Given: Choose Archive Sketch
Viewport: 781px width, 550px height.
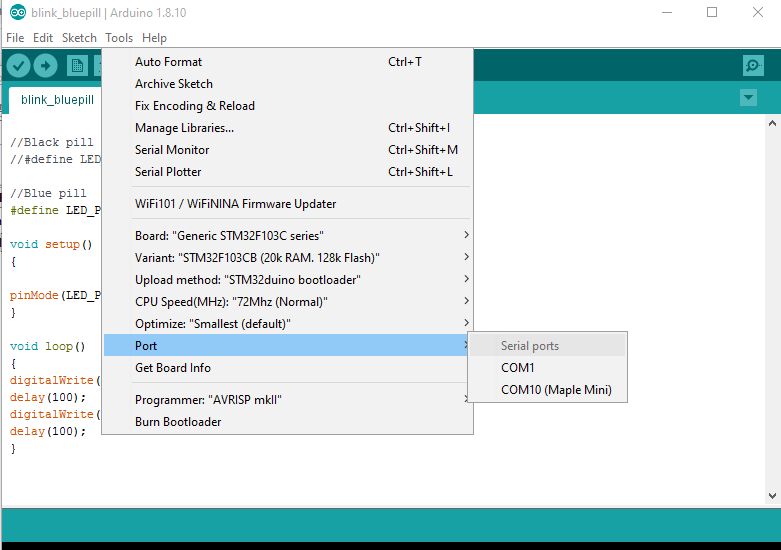Looking at the screenshot, I should click(x=288, y=84).
